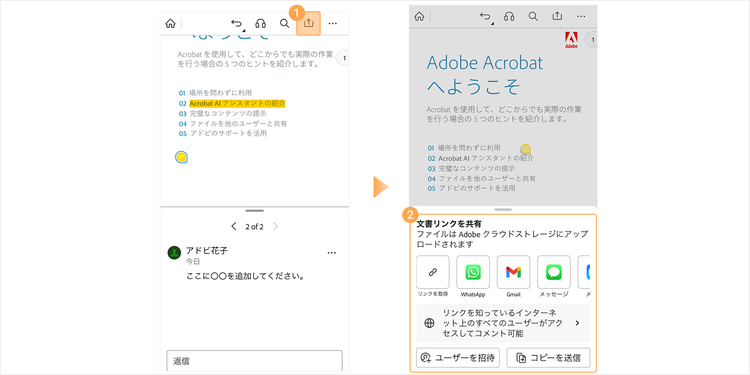Tap 文書リンクを共有 heading
The image size is (750, 375).
(x=449, y=224)
